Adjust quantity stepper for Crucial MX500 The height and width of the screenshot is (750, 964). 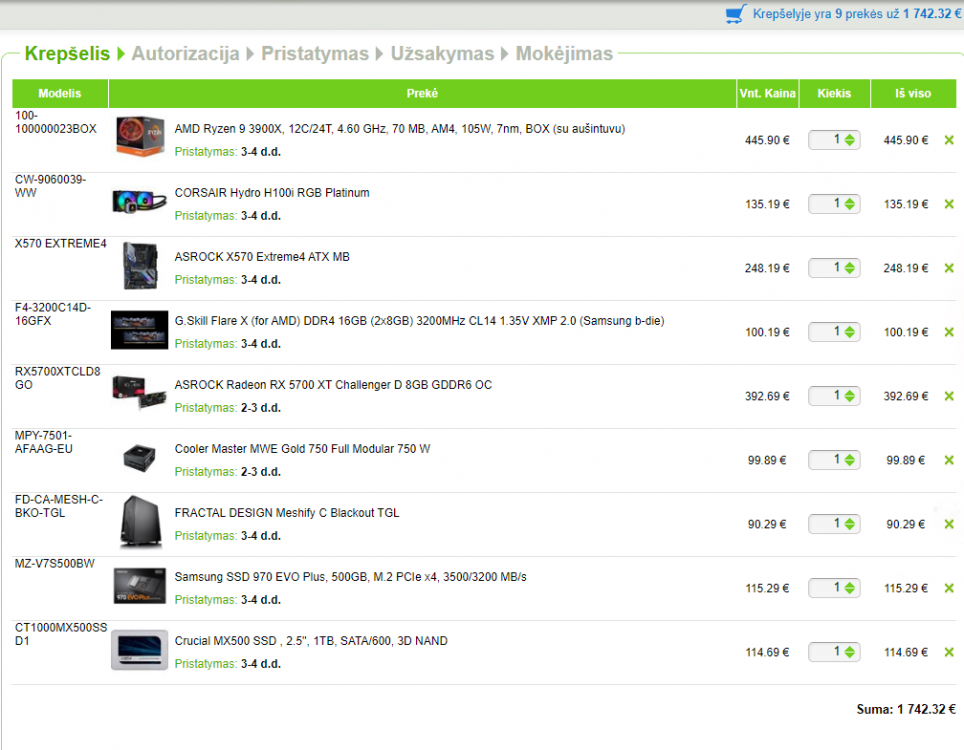850,652
